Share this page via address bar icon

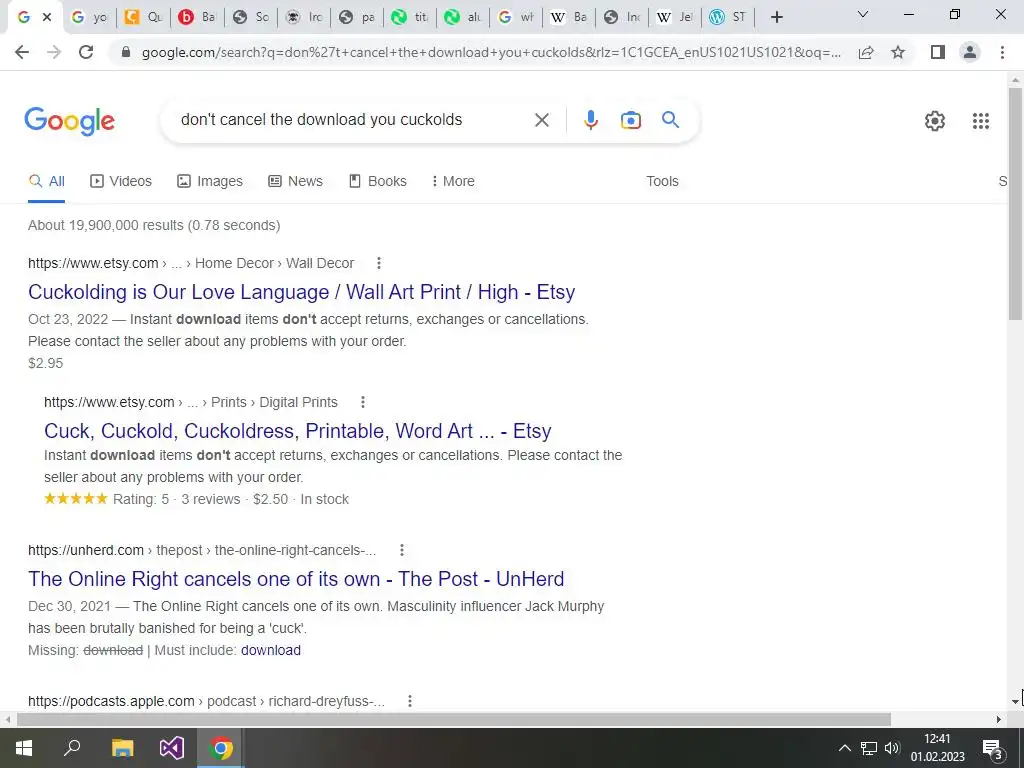click(x=866, y=52)
